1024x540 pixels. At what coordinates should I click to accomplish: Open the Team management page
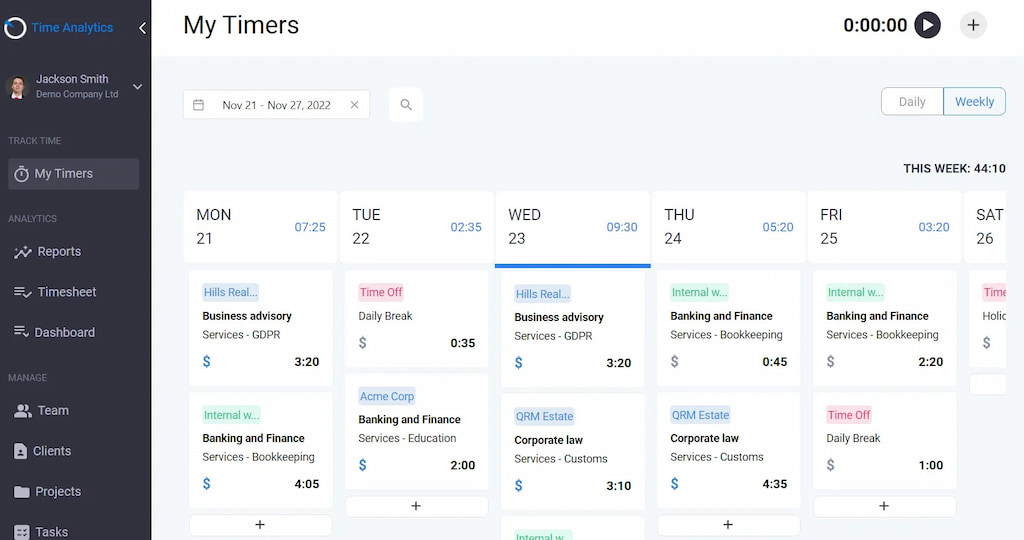click(x=41, y=411)
